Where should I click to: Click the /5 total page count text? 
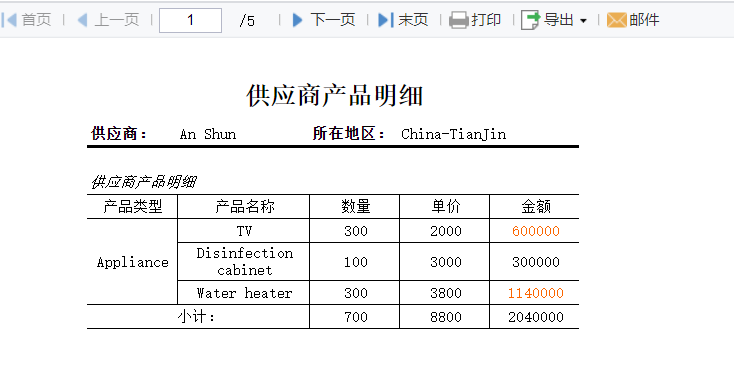pos(247,20)
